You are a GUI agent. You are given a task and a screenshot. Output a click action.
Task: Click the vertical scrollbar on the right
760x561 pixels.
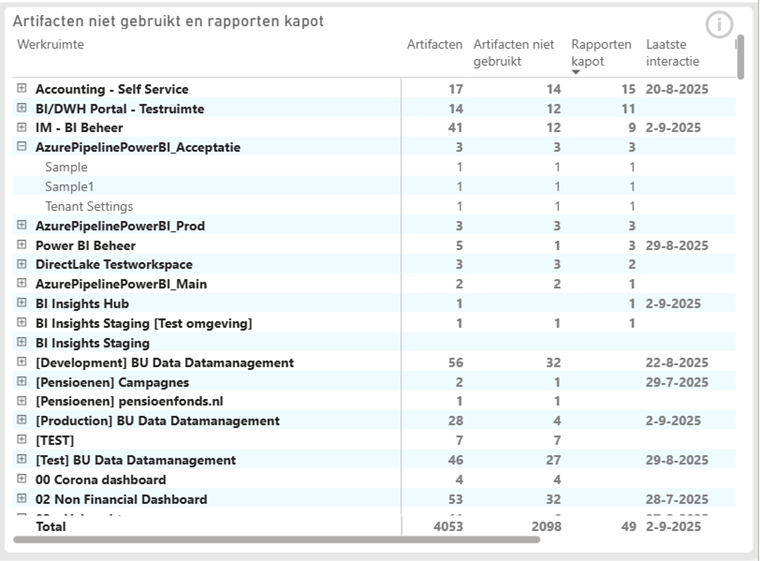[x=740, y=58]
